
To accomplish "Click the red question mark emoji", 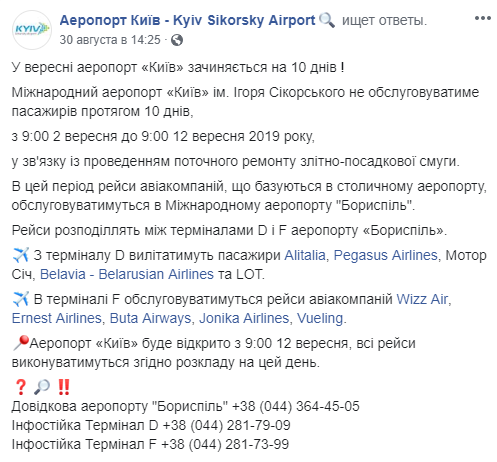I will coord(20,387).
